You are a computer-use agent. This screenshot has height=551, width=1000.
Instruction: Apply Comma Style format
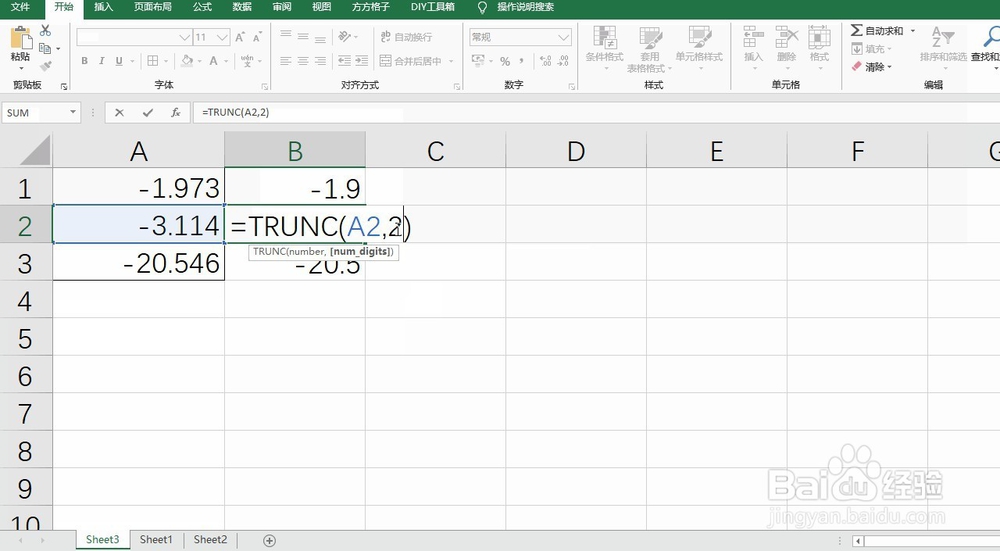pos(522,61)
